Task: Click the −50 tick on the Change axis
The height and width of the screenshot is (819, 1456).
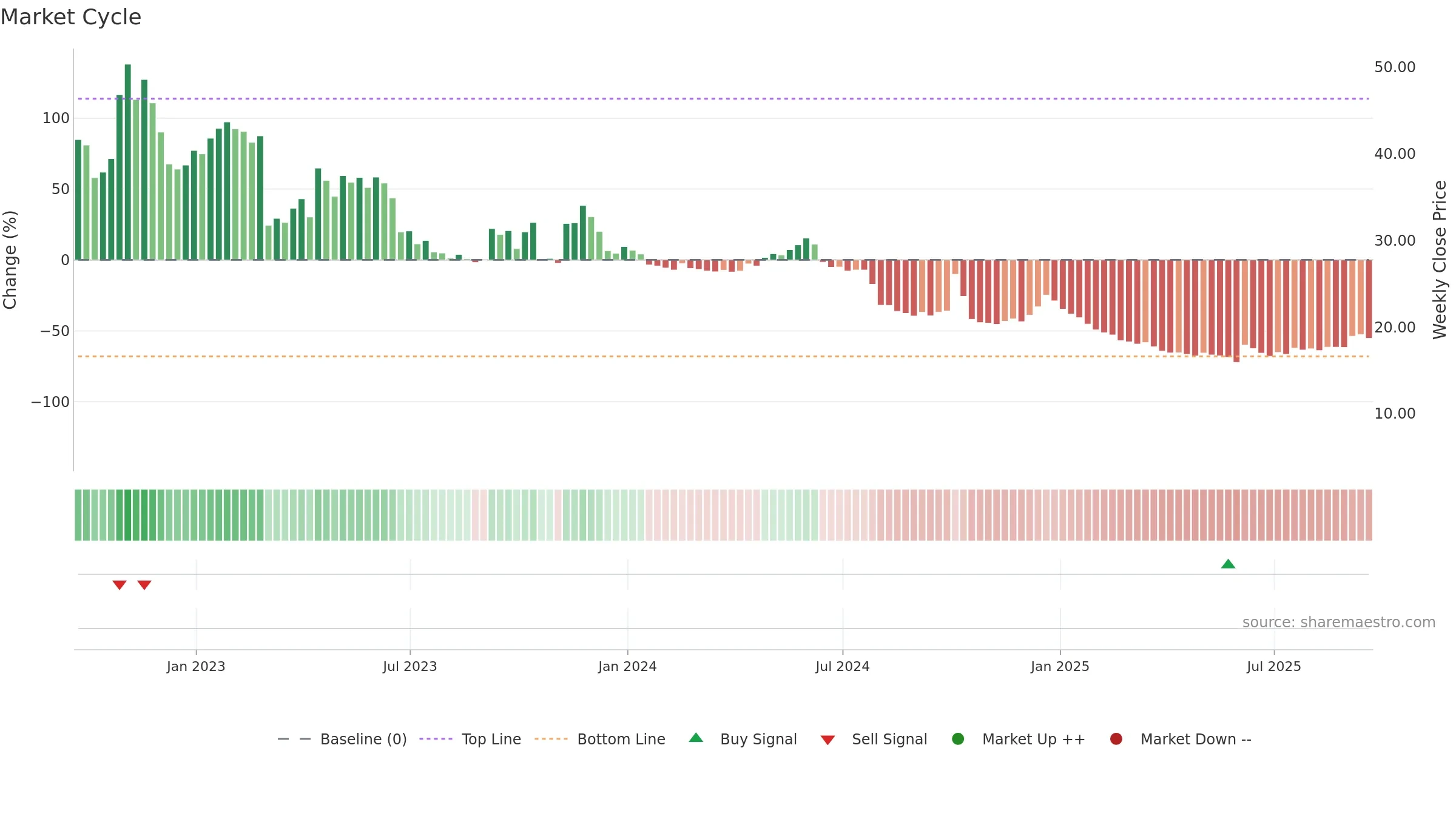Action: tap(55, 331)
